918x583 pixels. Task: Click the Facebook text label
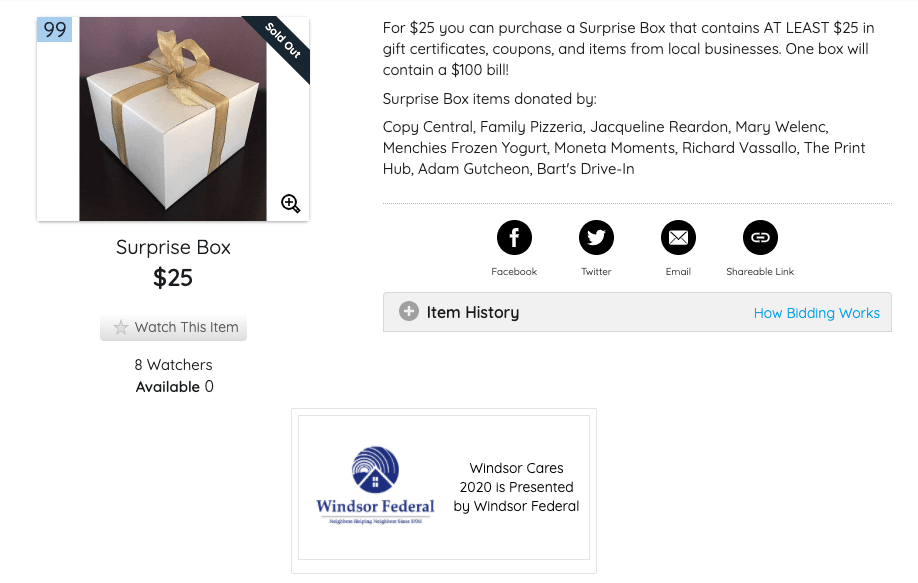click(514, 272)
